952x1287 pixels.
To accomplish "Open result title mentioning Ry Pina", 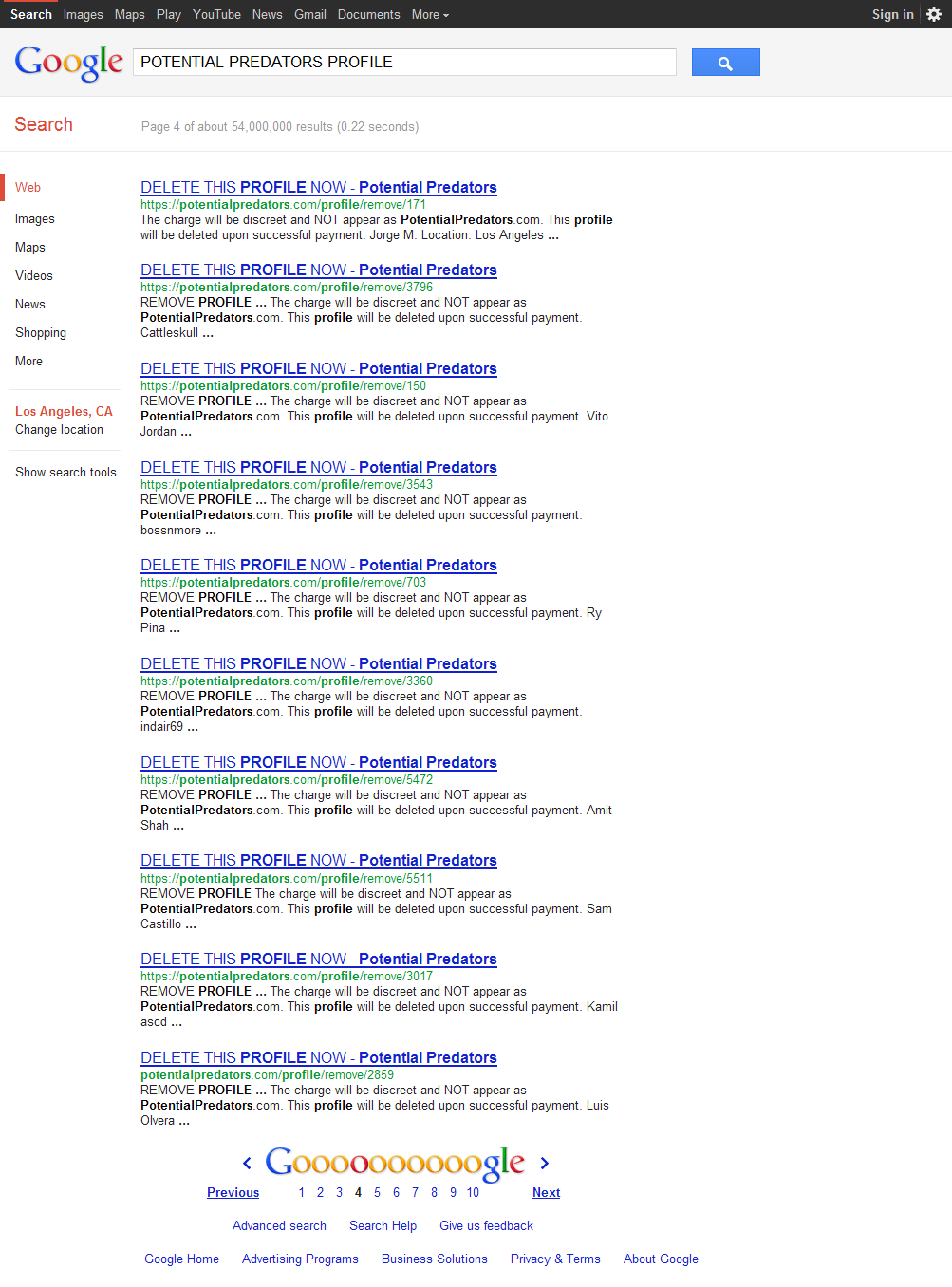I will click(x=319, y=565).
